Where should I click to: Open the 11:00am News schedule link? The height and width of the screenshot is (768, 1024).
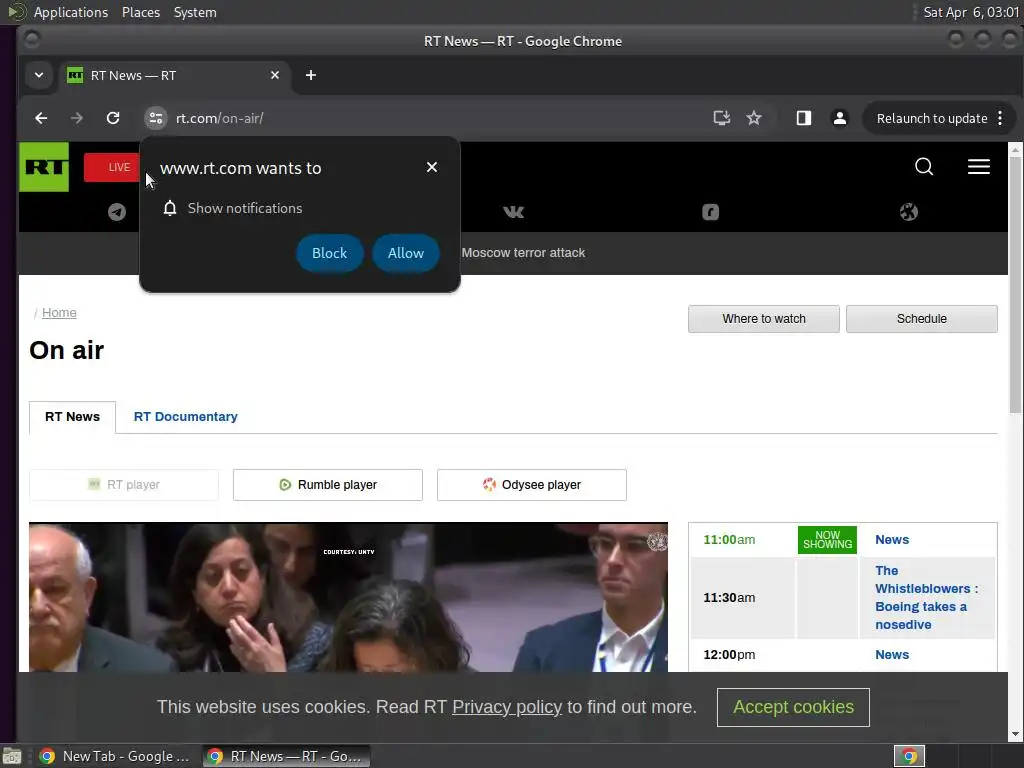[892, 539]
